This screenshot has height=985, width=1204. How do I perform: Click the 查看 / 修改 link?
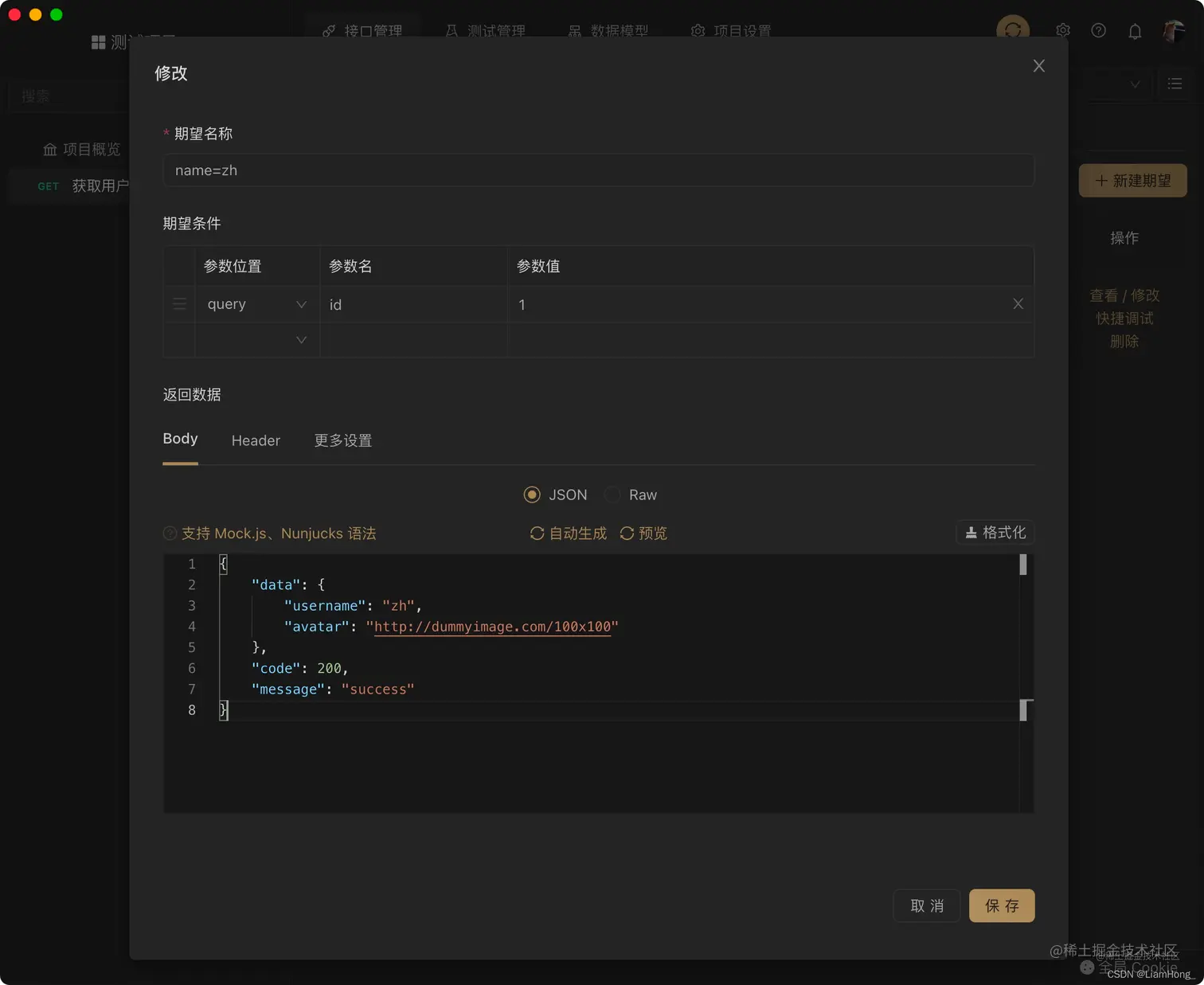pyautogui.click(x=1124, y=295)
